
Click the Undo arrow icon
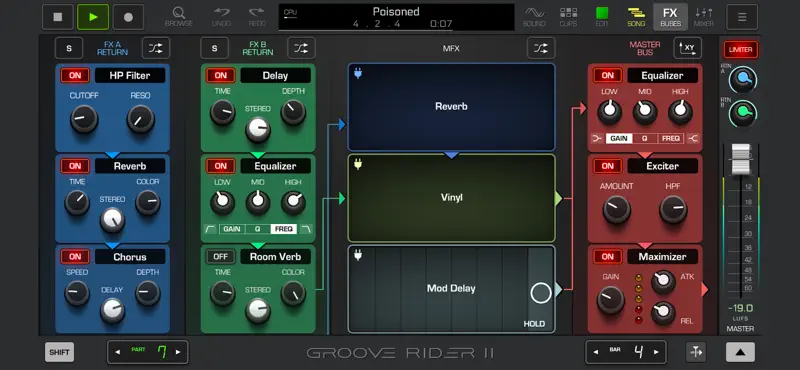point(221,17)
